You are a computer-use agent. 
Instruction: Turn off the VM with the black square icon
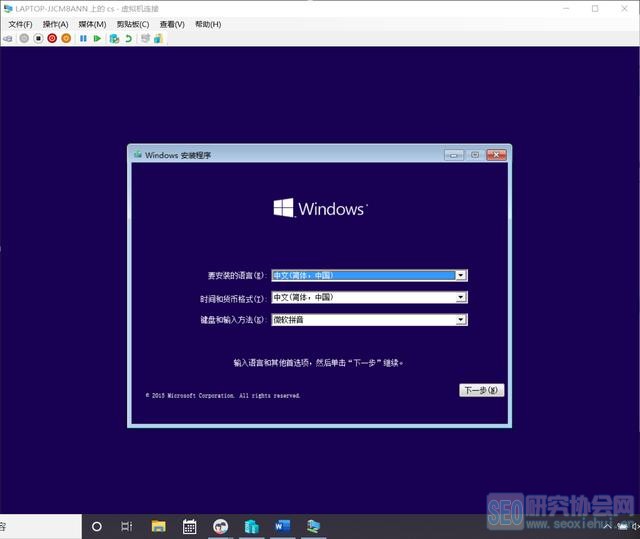[x=38, y=38]
